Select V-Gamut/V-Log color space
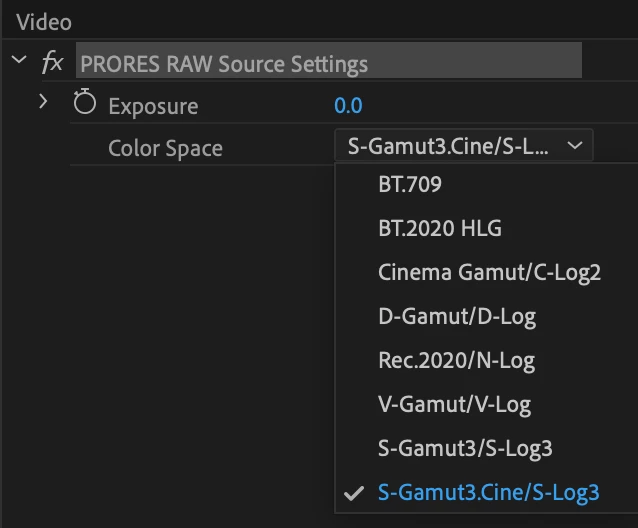Viewport: 638px width, 528px height. coord(454,404)
